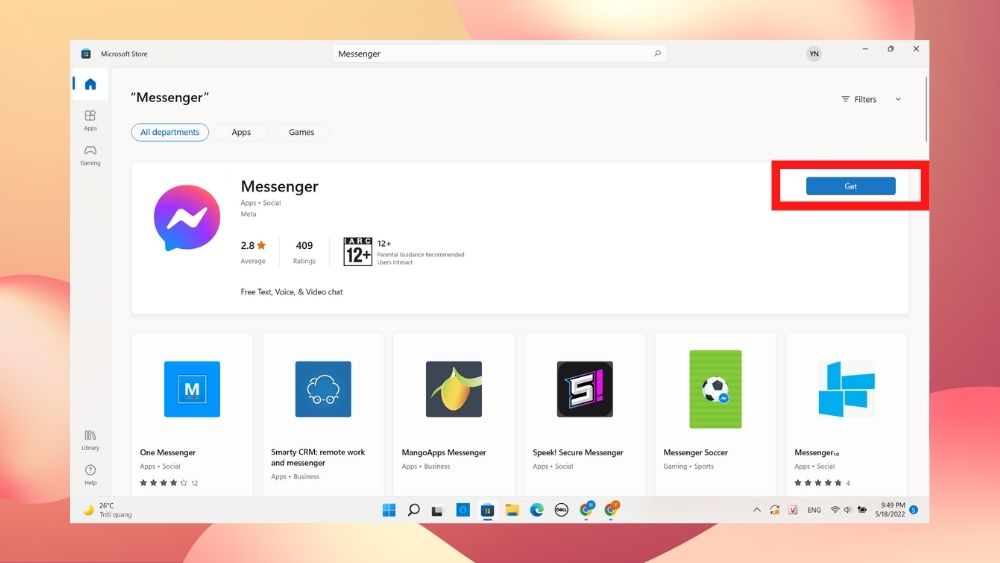The width and height of the screenshot is (1000, 563).
Task: Switch to the Apps filter tab
Action: point(241,132)
